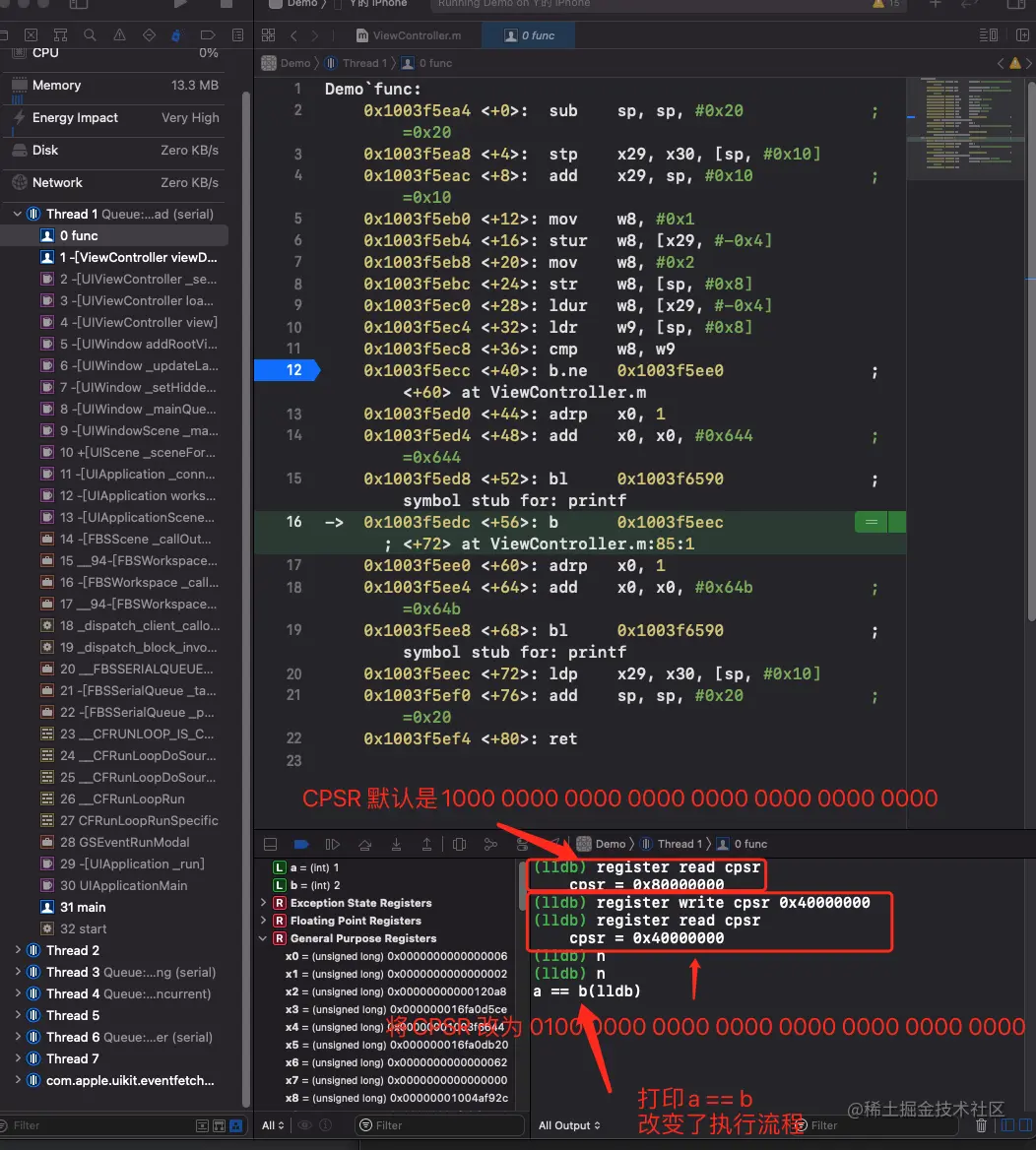1036x1150 pixels.
Task: Open the symbol navigator icon
Action: click(x=60, y=35)
